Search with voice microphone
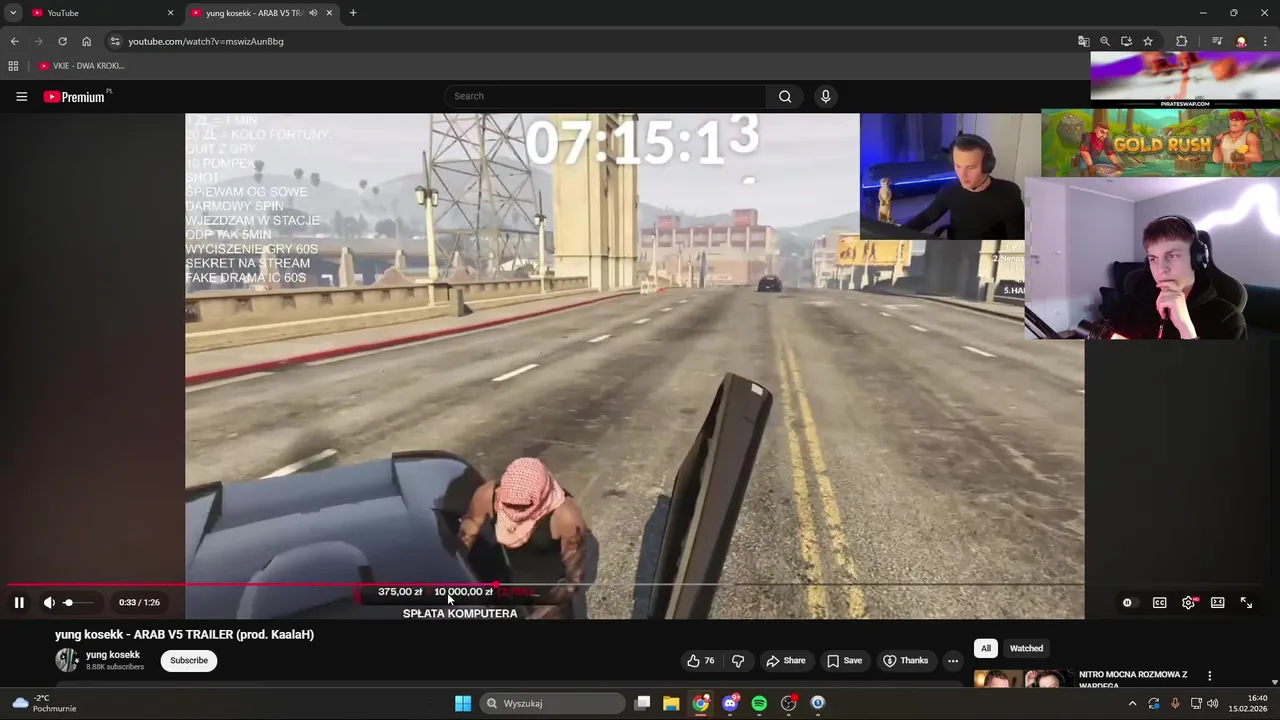This screenshot has height=720, width=1280. tap(825, 96)
